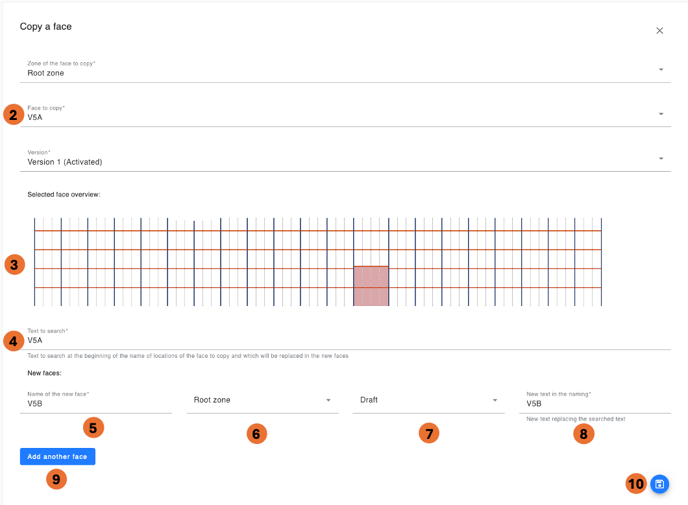Click the orange badge numbered 5
The width and height of the screenshot is (688, 505).
click(x=92, y=428)
